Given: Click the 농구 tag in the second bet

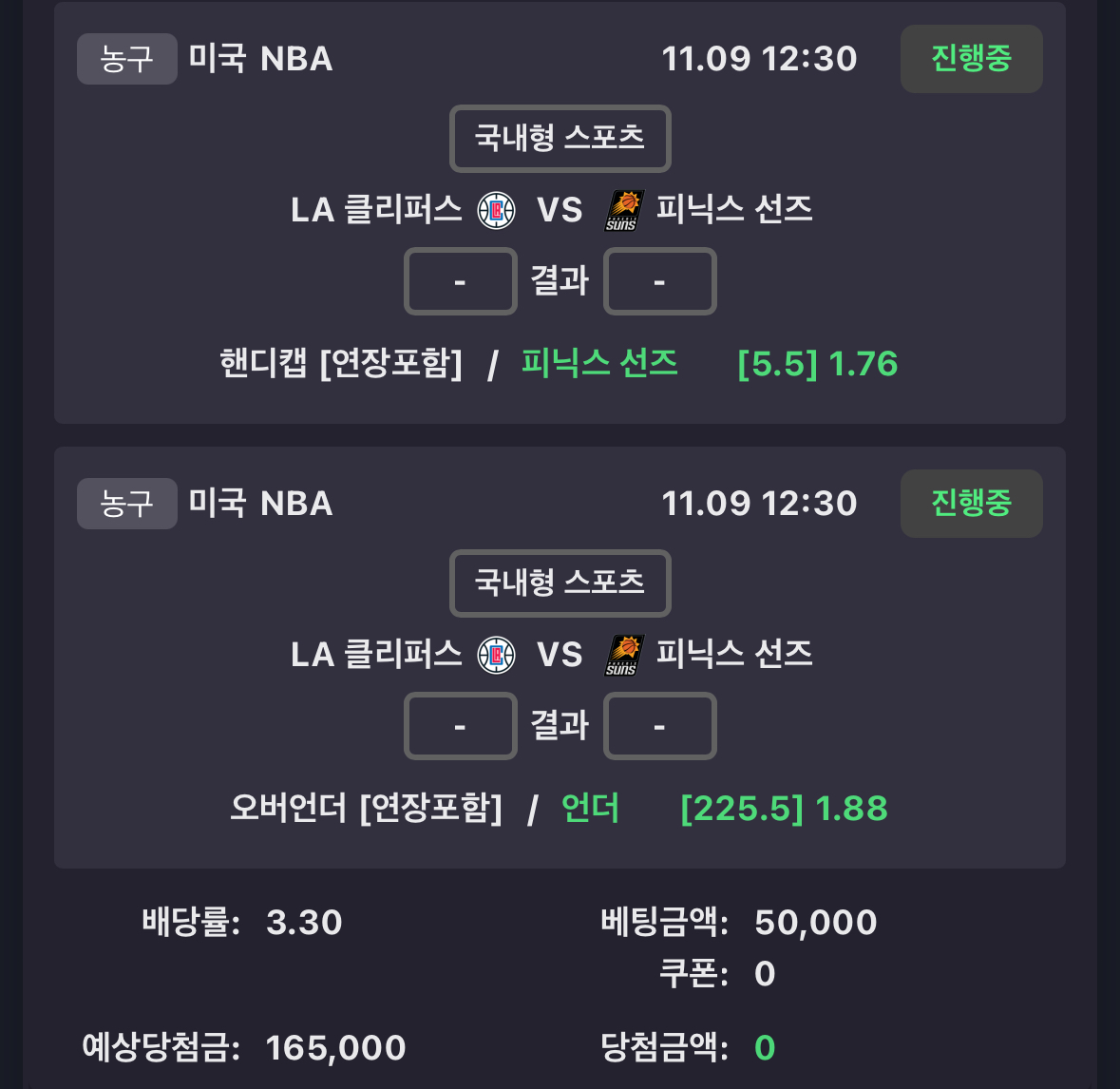Looking at the screenshot, I should (126, 504).
